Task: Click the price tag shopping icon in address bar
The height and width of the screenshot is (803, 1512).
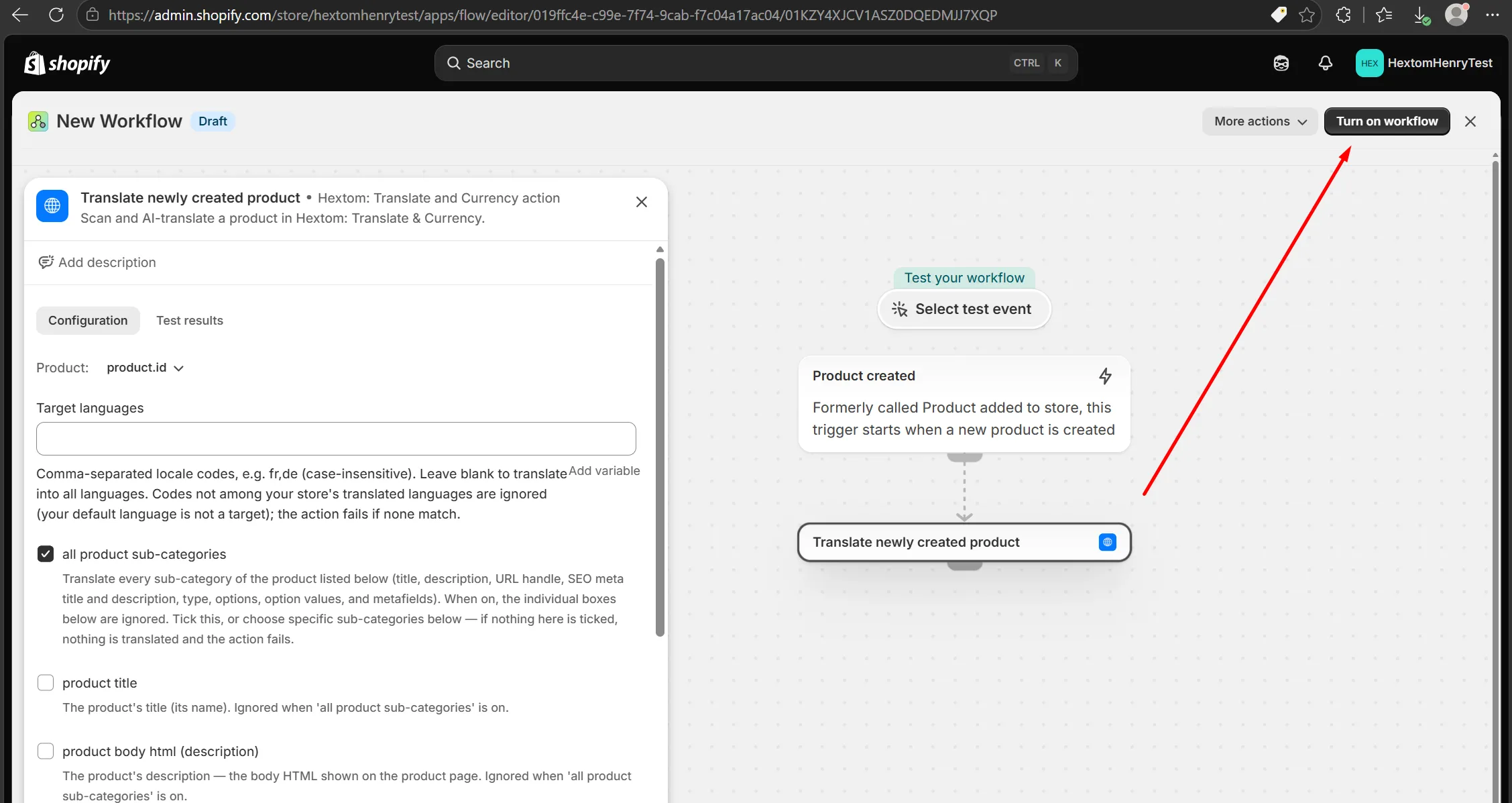Action: (x=1279, y=15)
